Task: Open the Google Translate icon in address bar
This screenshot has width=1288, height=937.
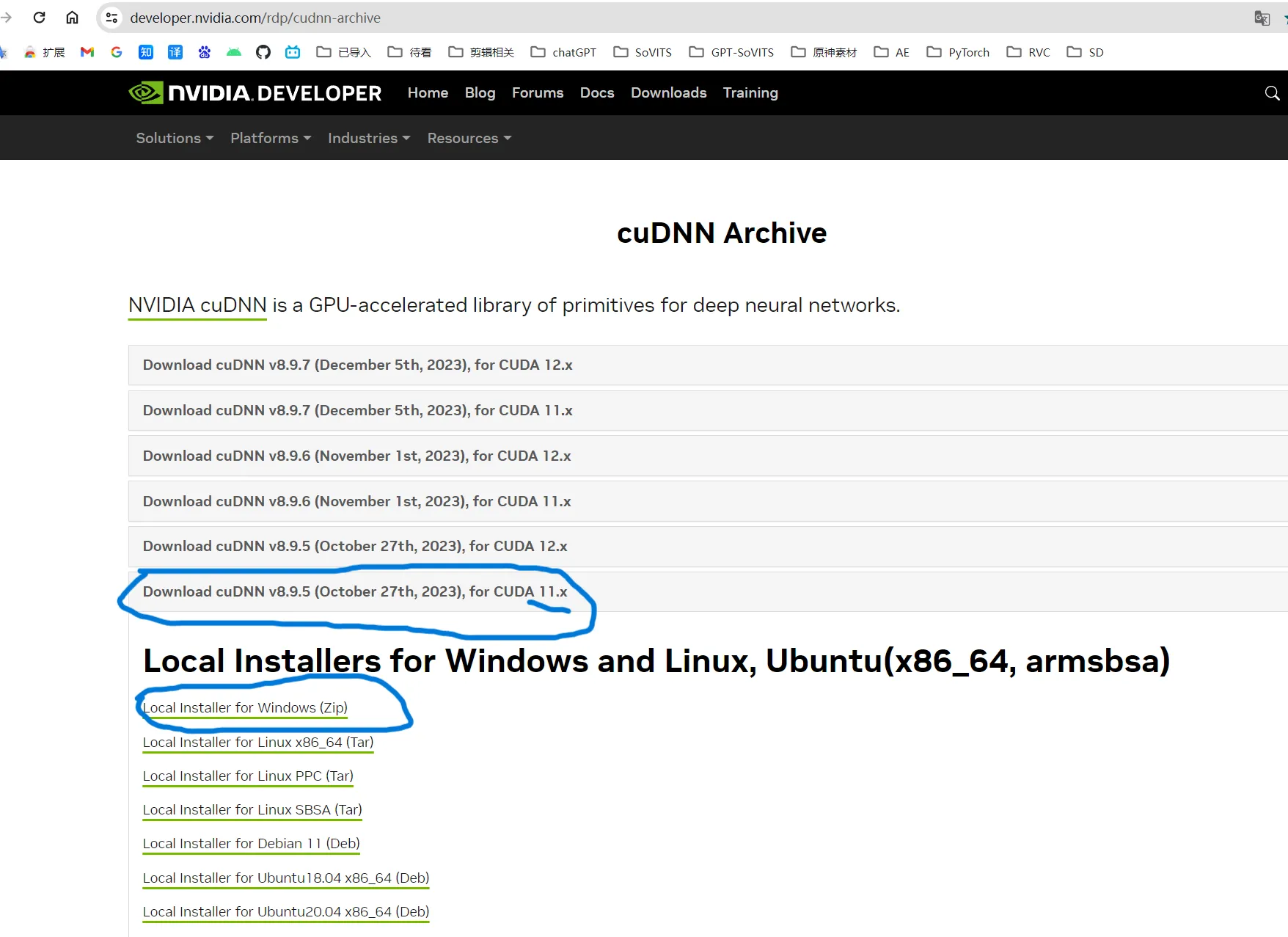Action: [1262, 18]
